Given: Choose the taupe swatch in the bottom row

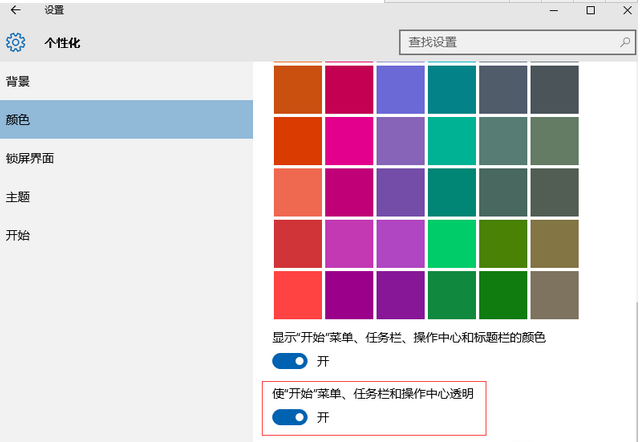Looking at the screenshot, I should pos(555,295).
